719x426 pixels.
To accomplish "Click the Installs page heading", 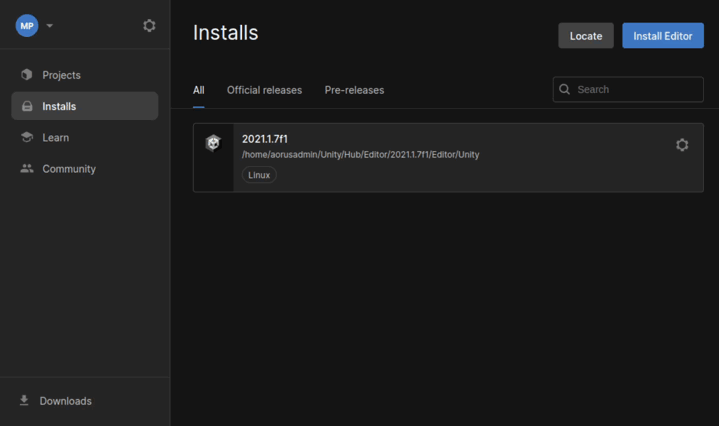I will click(225, 33).
